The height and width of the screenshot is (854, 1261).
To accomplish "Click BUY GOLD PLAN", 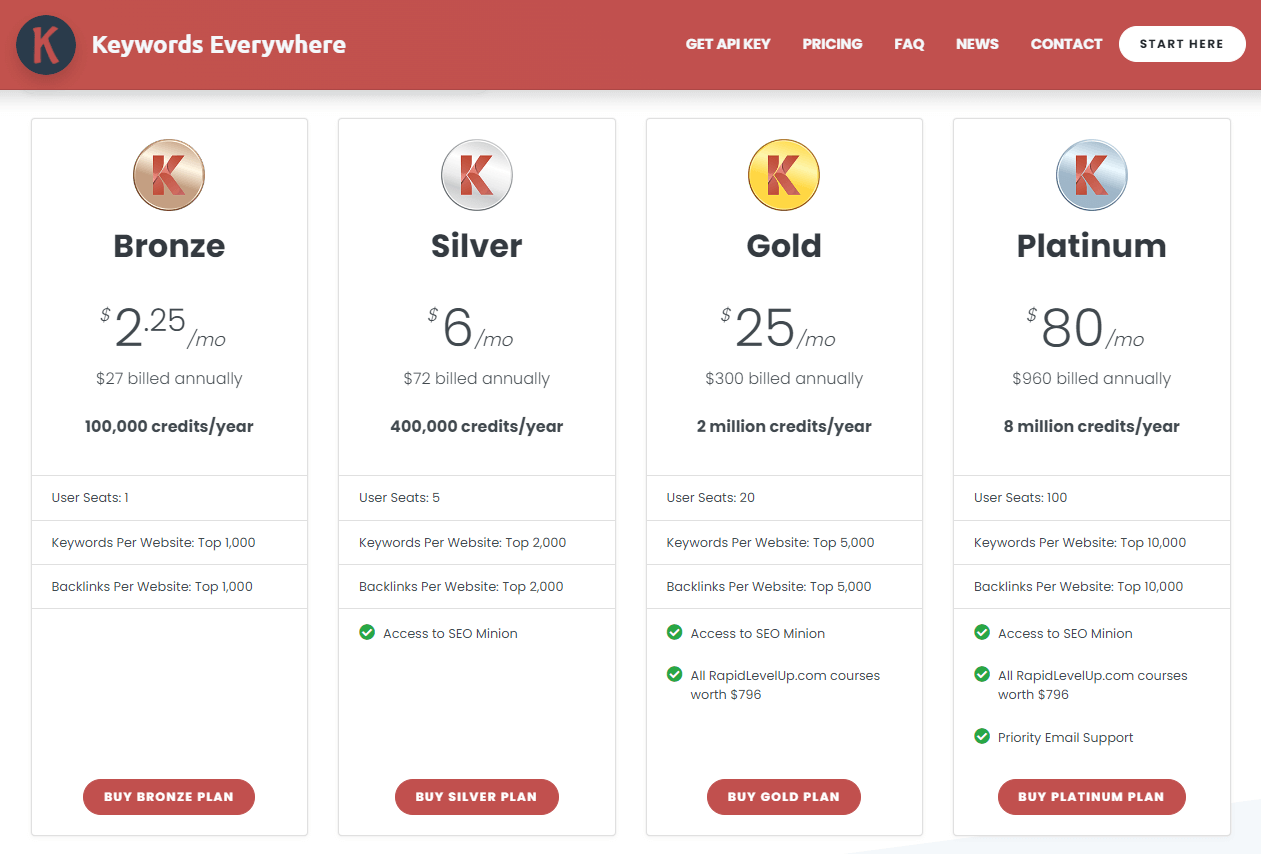I will point(783,797).
